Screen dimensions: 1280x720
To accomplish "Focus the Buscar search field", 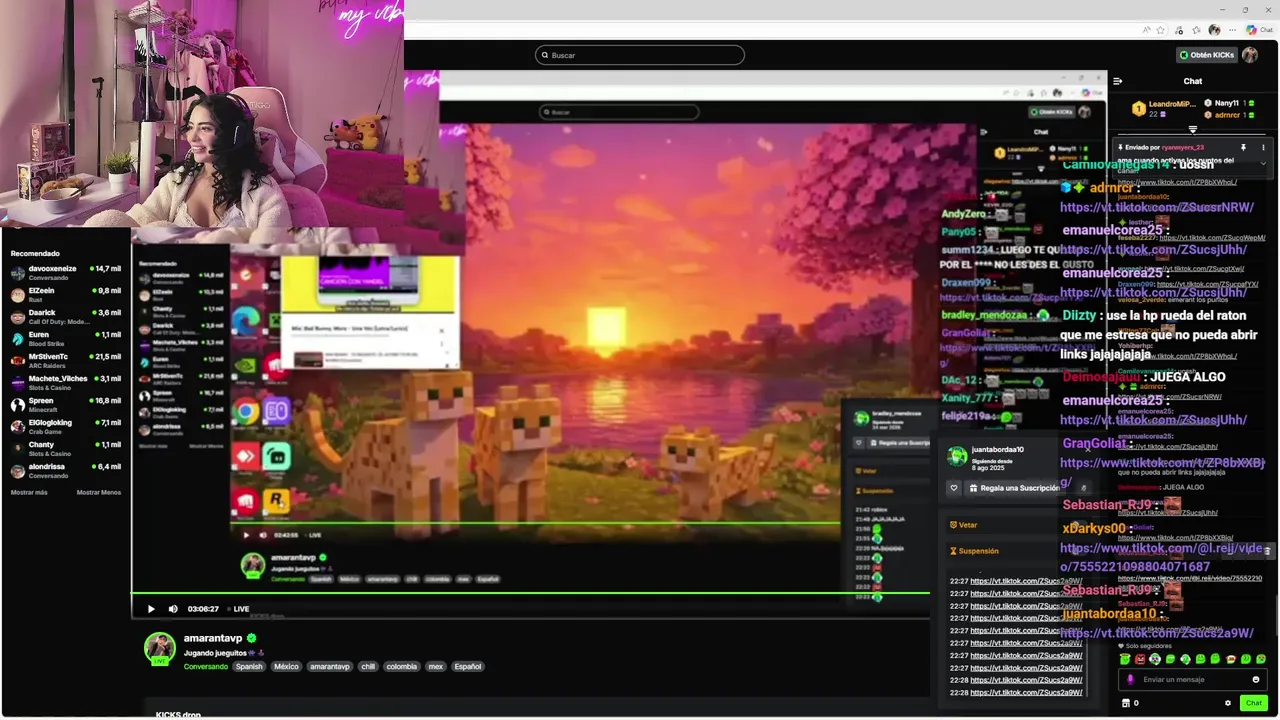I will pos(640,55).
